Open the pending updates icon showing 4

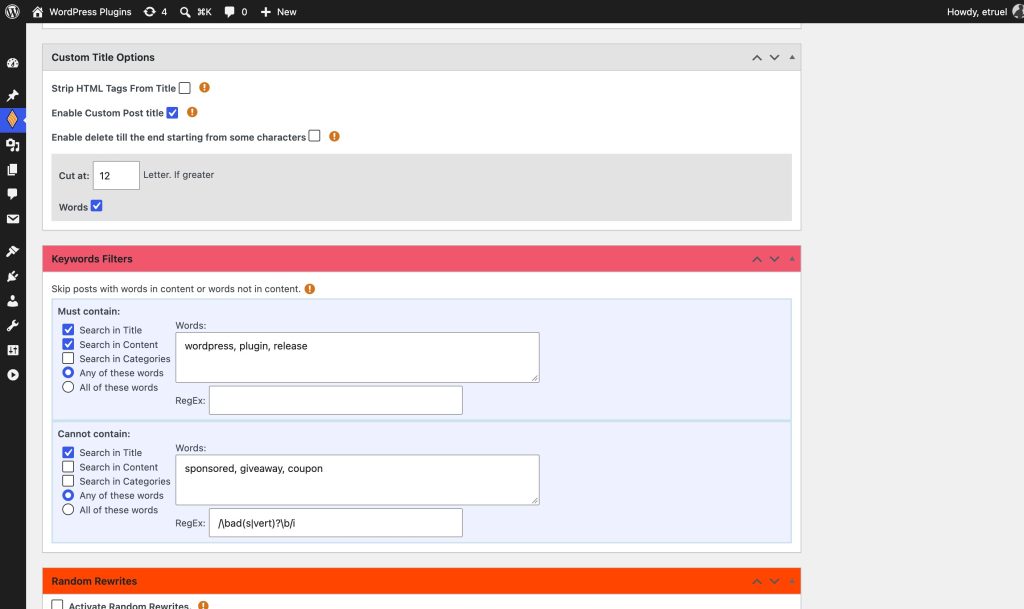click(155, 12)
